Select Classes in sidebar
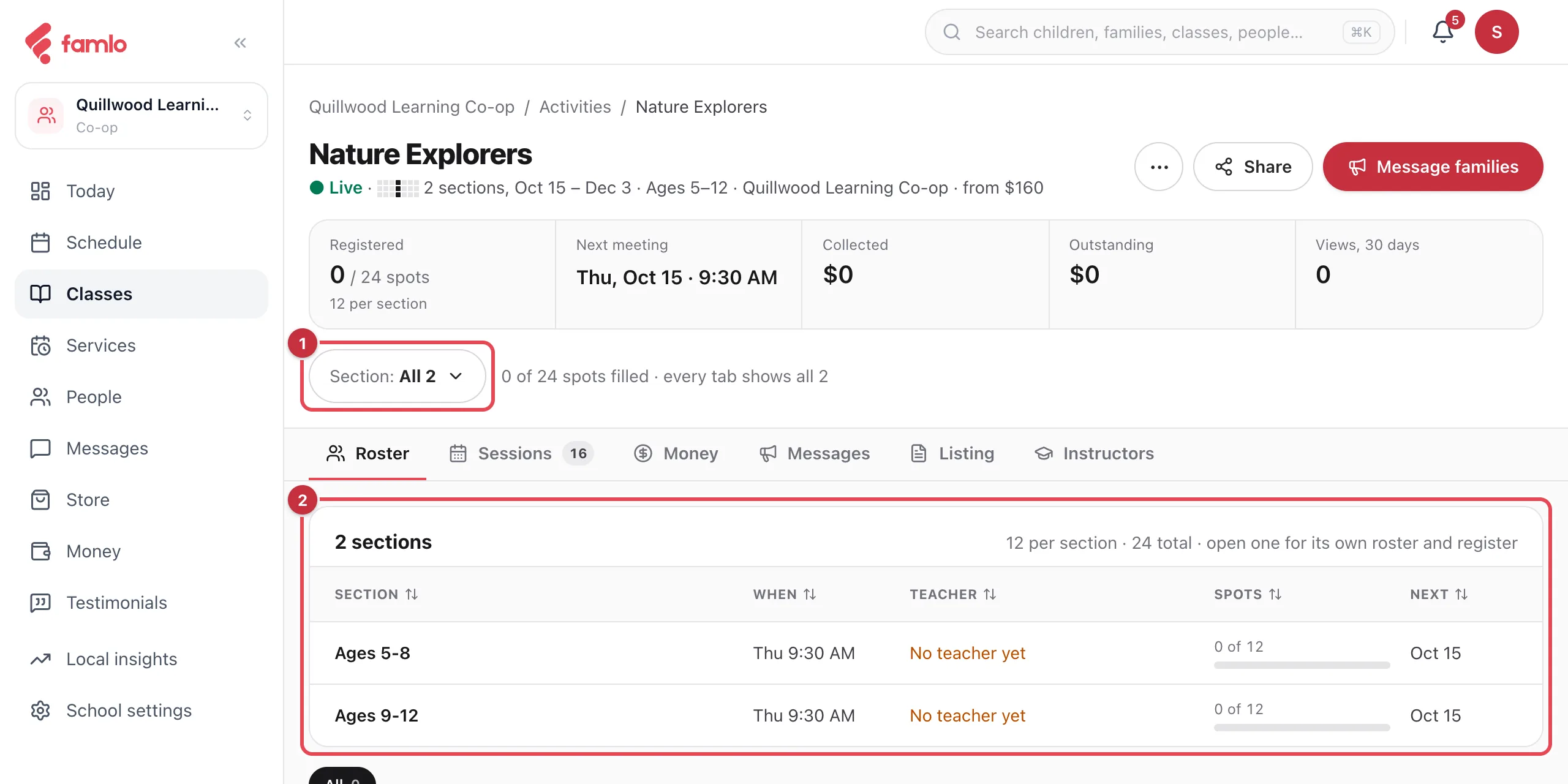The image size is (1568, 784). pos(141,294)
